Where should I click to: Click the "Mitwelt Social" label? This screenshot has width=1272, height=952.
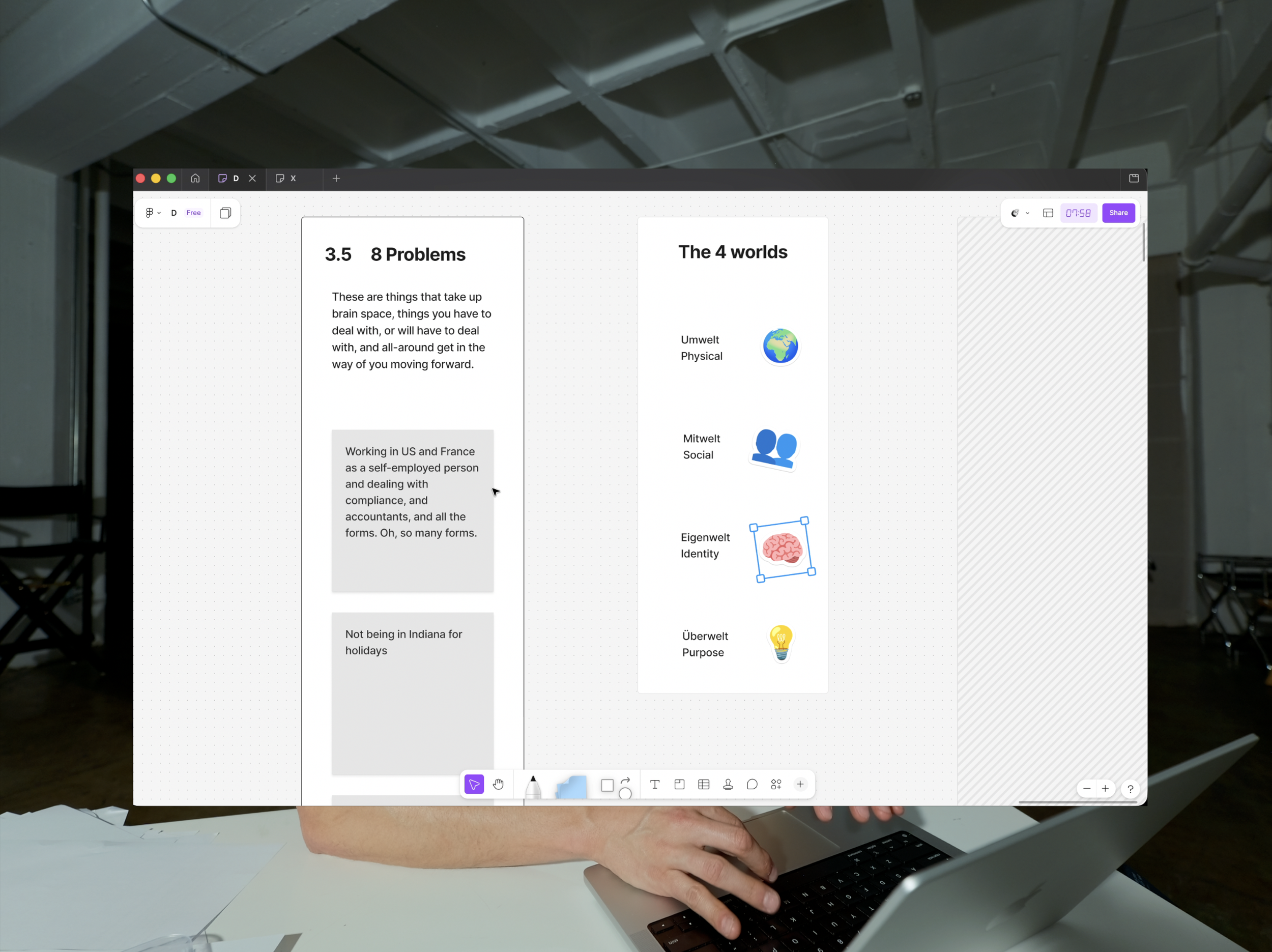pyautogui.click(x=702, y=447)
